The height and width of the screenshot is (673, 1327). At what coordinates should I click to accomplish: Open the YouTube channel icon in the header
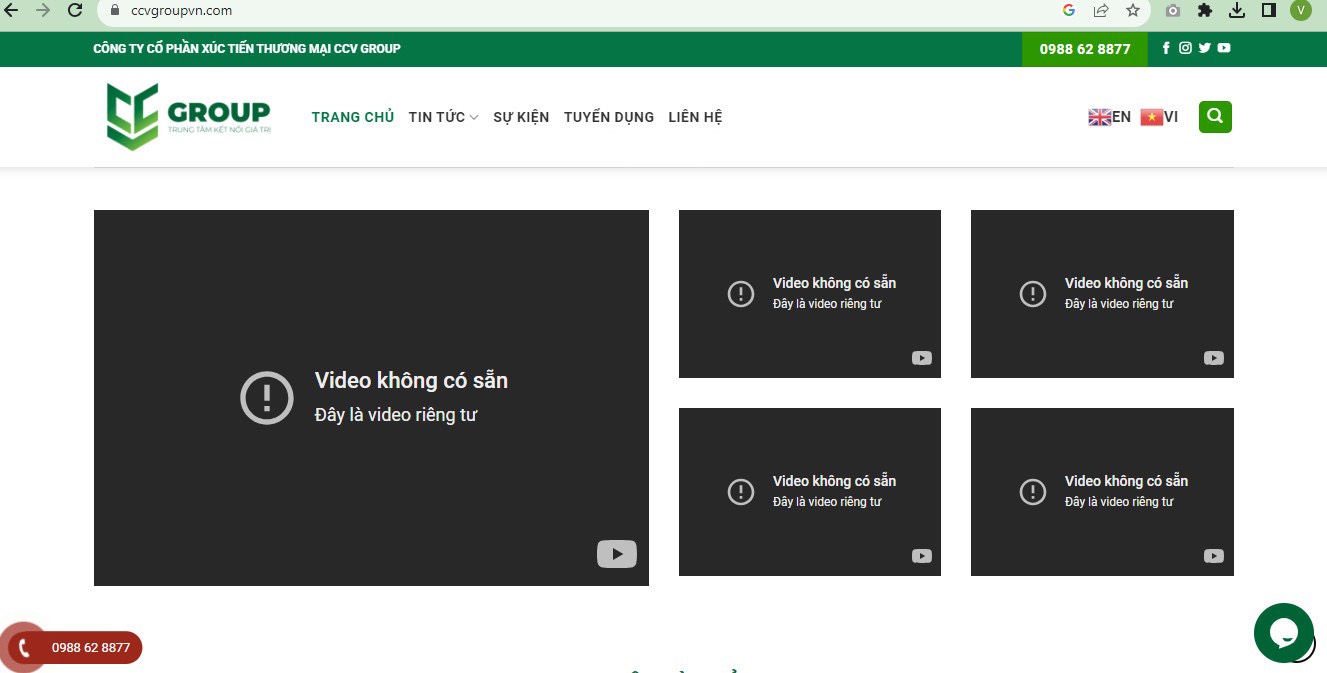pyautogui.click(x=1224, y=48)
